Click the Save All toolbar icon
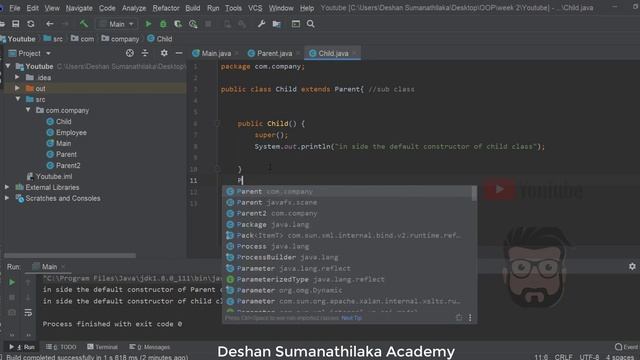This screenshot has width=640, height=360. [x=16, y=24]
